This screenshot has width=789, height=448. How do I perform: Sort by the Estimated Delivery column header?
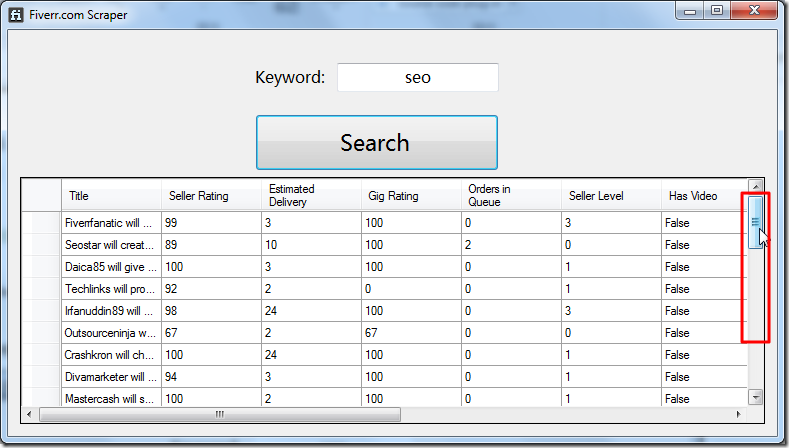tap(311, 195)
